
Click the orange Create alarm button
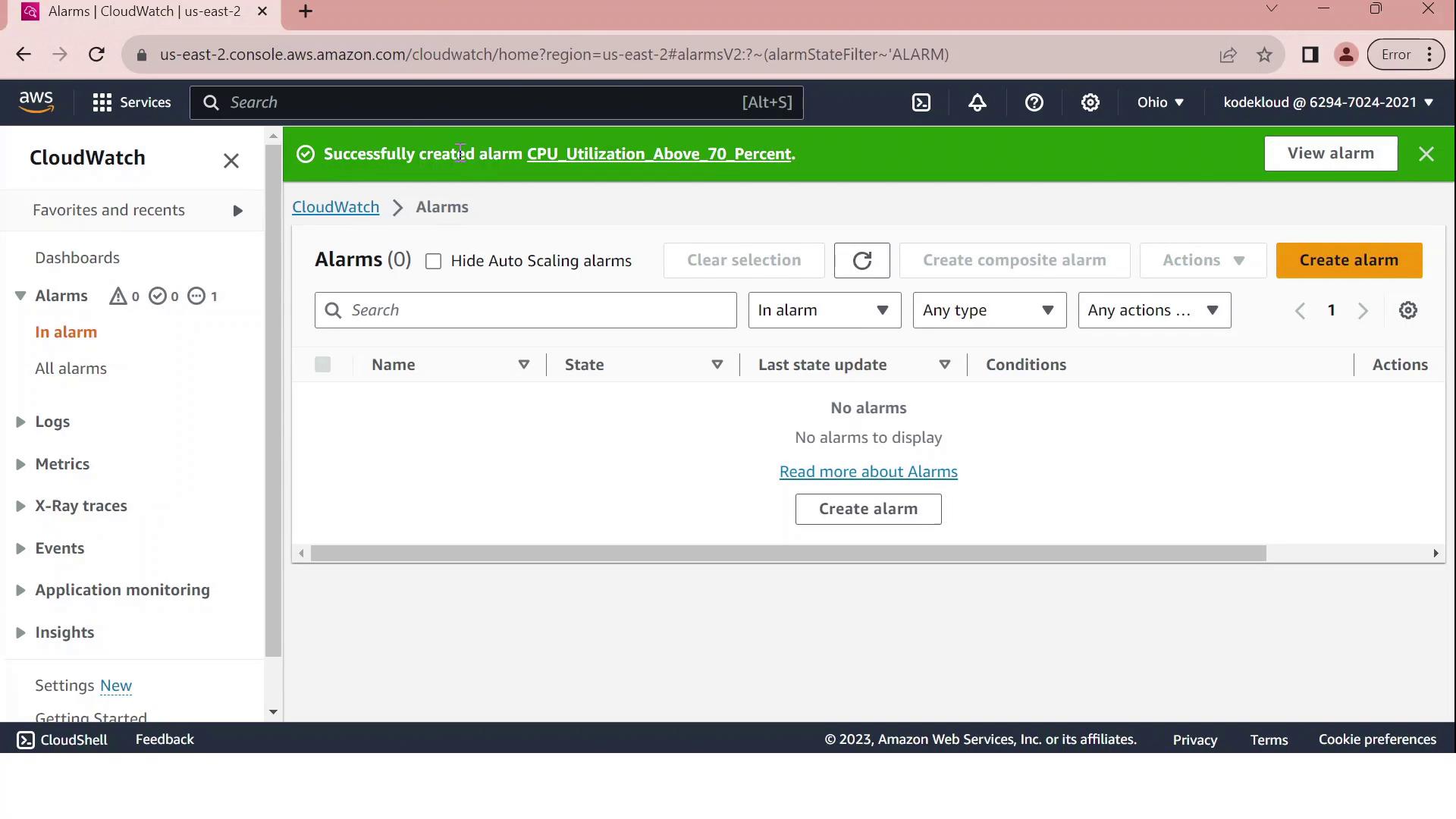[x=1348, y=260]
